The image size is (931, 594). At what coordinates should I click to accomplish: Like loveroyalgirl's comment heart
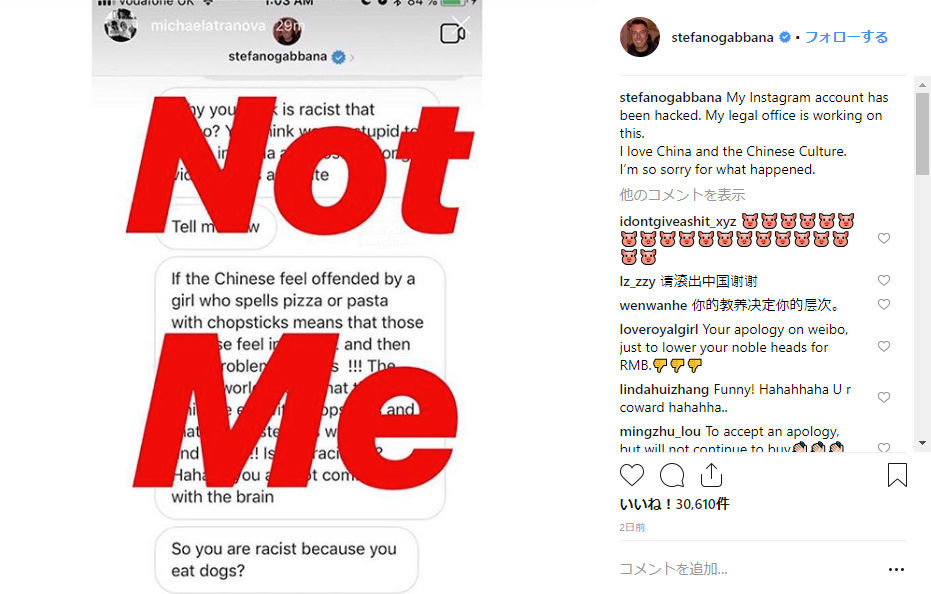884,346
